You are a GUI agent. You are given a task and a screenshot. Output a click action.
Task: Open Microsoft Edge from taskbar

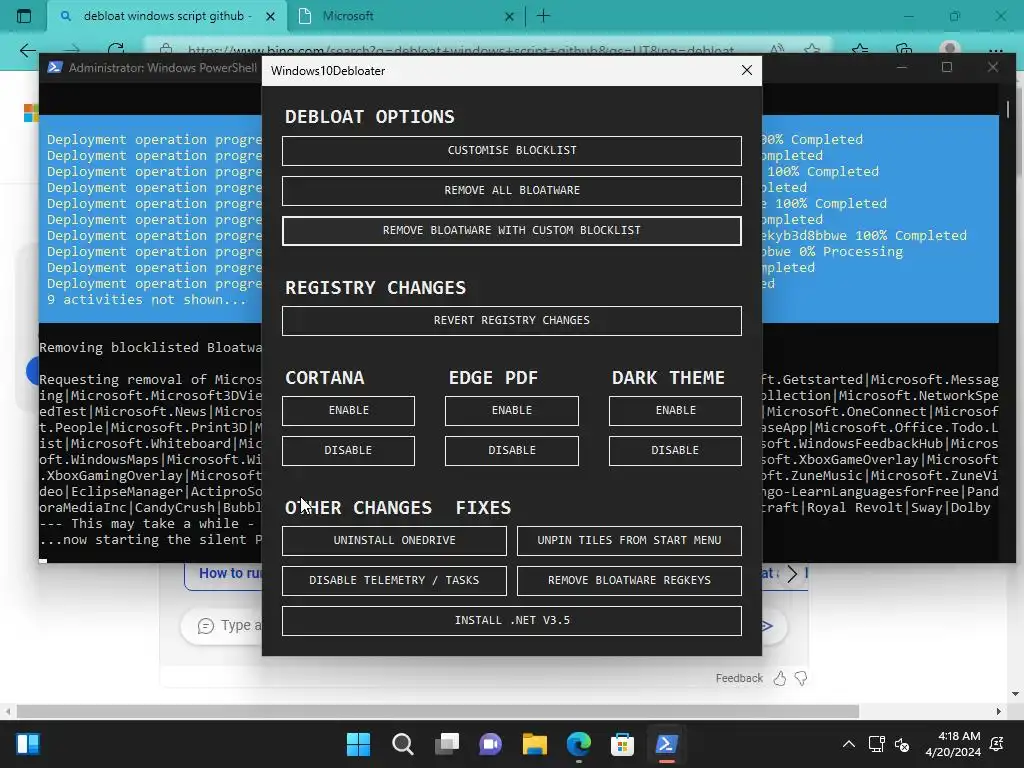pos(579,744)
